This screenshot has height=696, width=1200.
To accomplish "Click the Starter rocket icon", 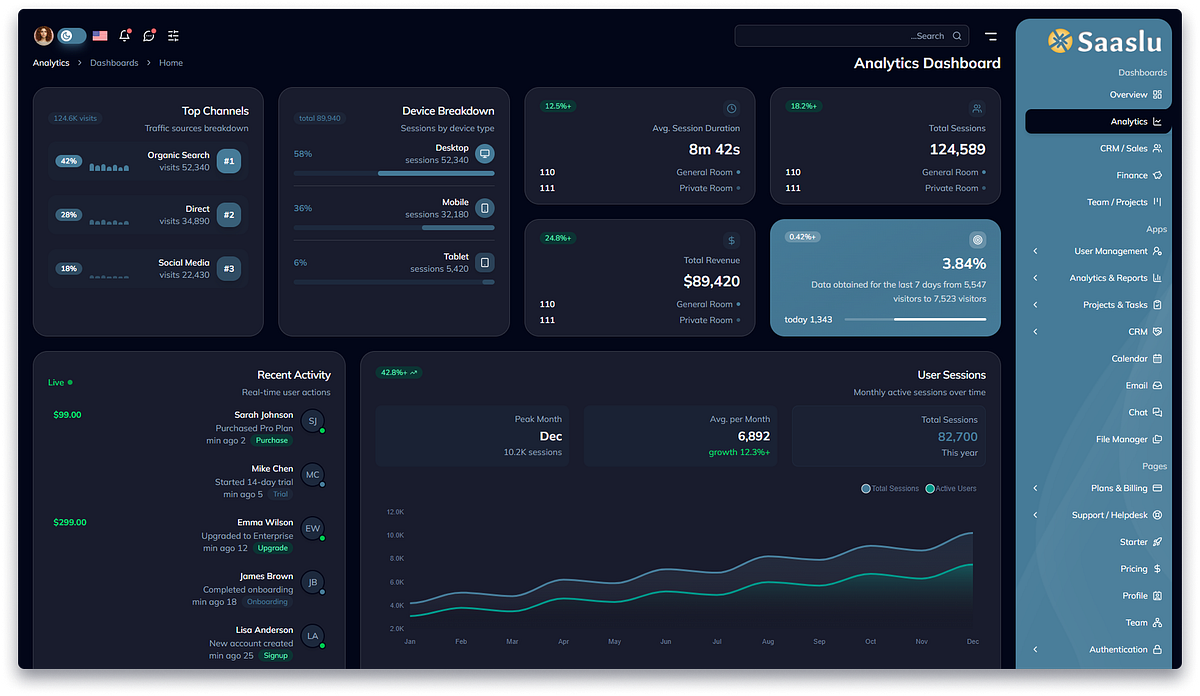I will coord(1157,542).
